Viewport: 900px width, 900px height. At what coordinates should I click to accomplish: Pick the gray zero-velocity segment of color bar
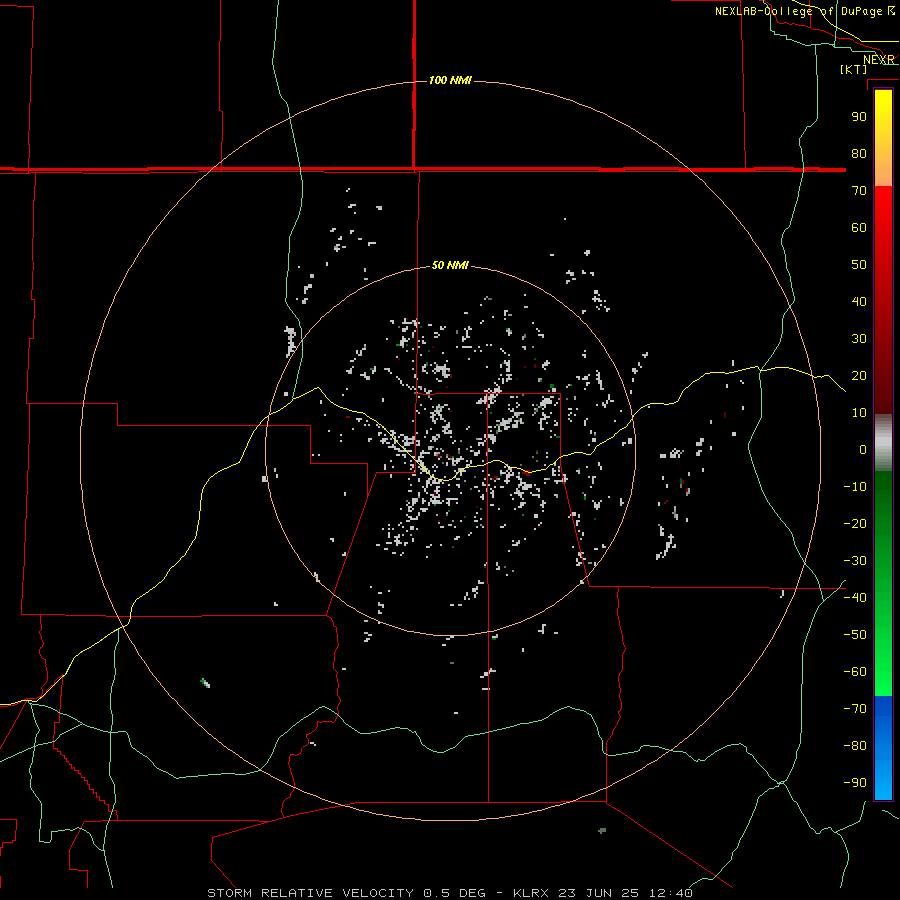click(x=883, y=443)
